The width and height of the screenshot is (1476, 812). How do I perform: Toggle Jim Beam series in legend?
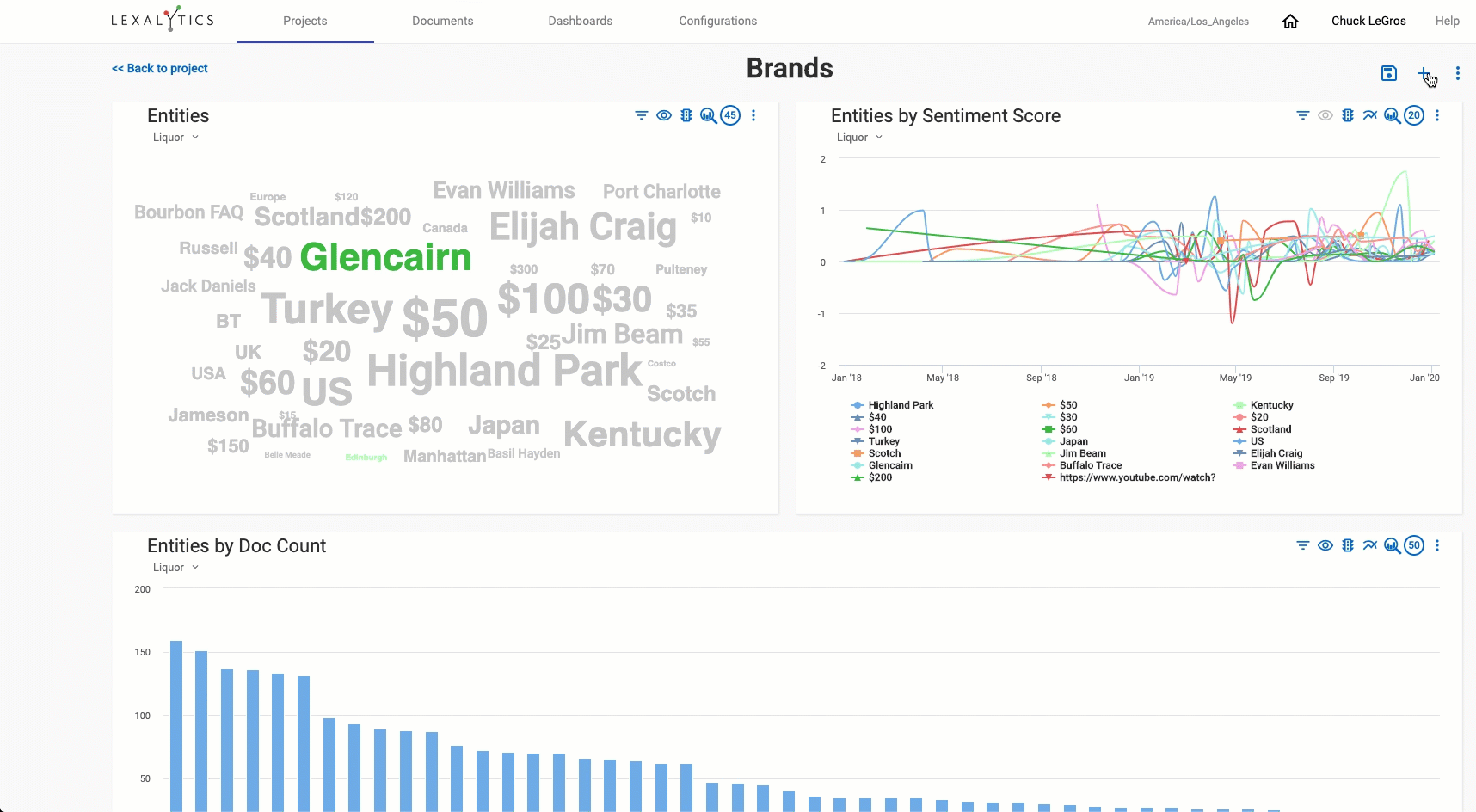(1073, 453)
